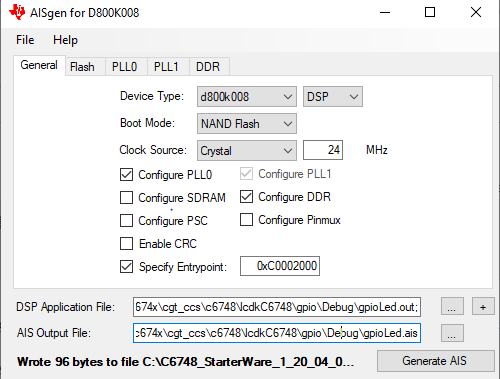Click the 'Wrote 96 bytes to file' status text
Viewport: 500px width, 379px height.
click(185, 362)
